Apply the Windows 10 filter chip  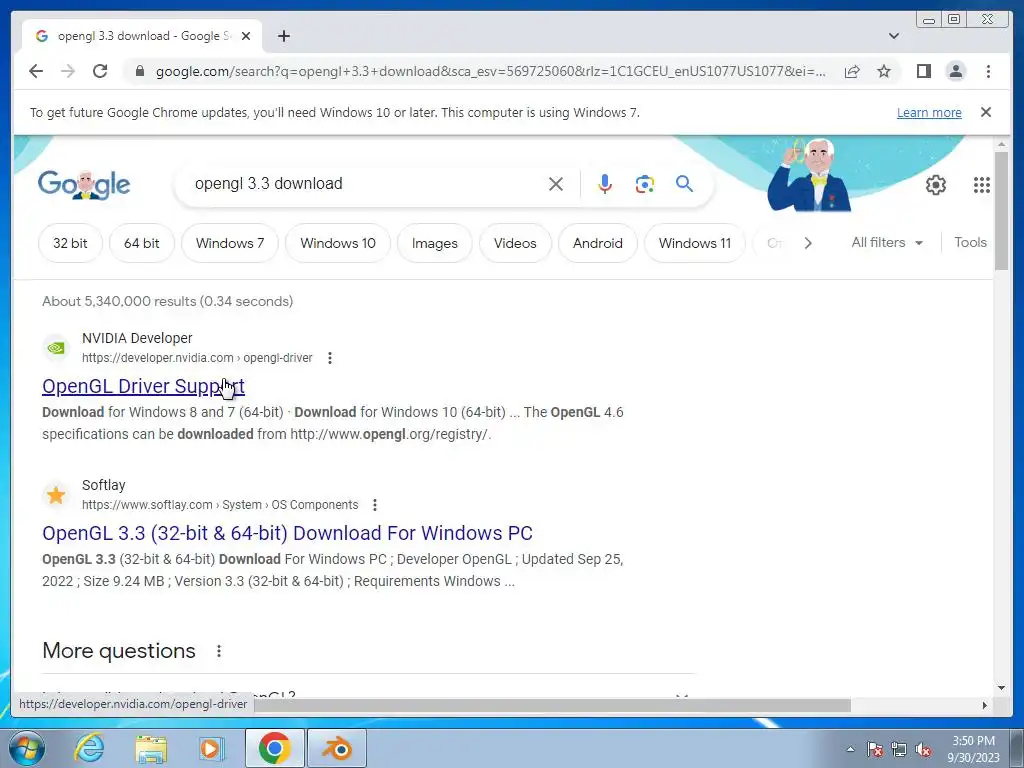coord(338,243)
